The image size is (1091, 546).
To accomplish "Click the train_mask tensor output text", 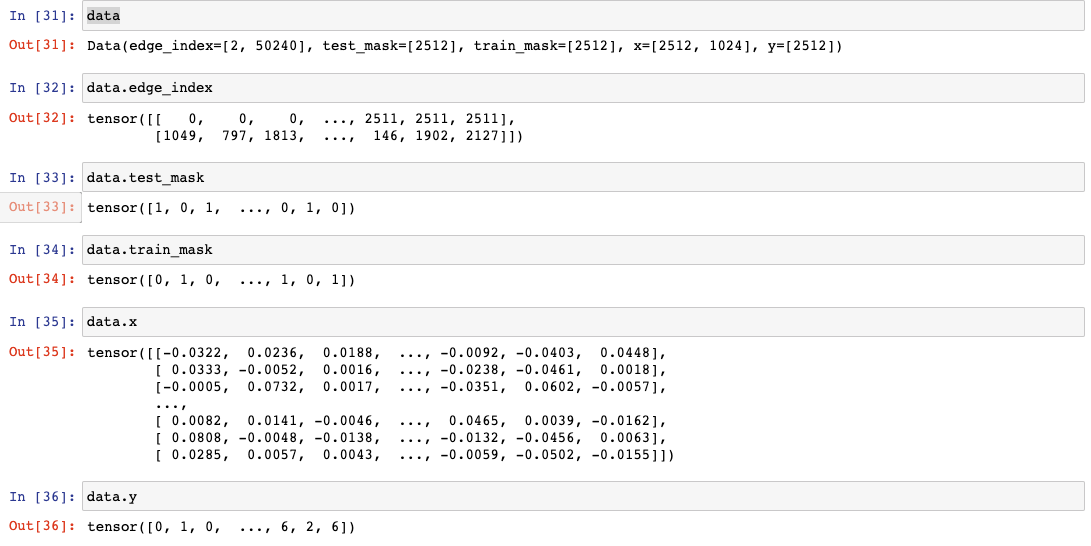I will pyautogui.click(x=221, y=280).
